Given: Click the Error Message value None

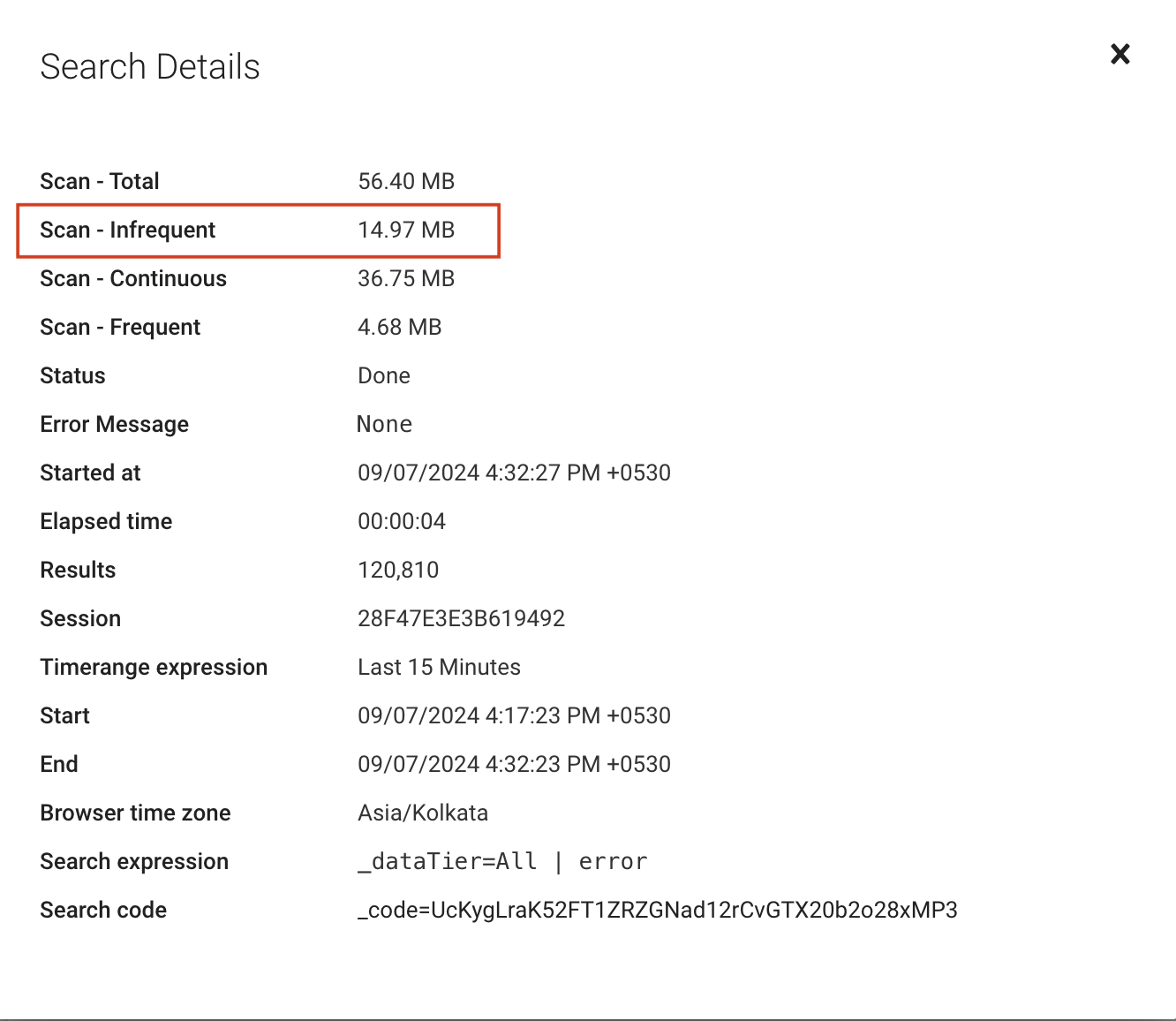Looking at the screenshot, I should (x=384, y=424).
